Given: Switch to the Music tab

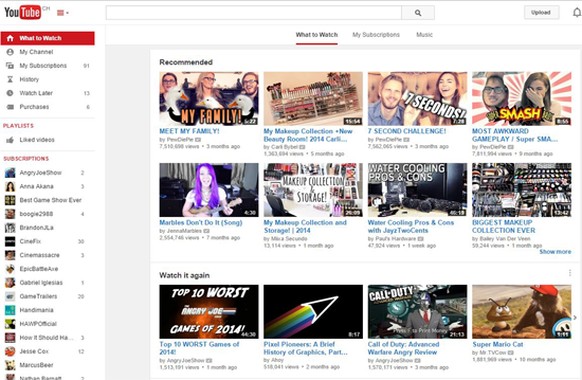Looking at the screenshot, I should 424,35.
